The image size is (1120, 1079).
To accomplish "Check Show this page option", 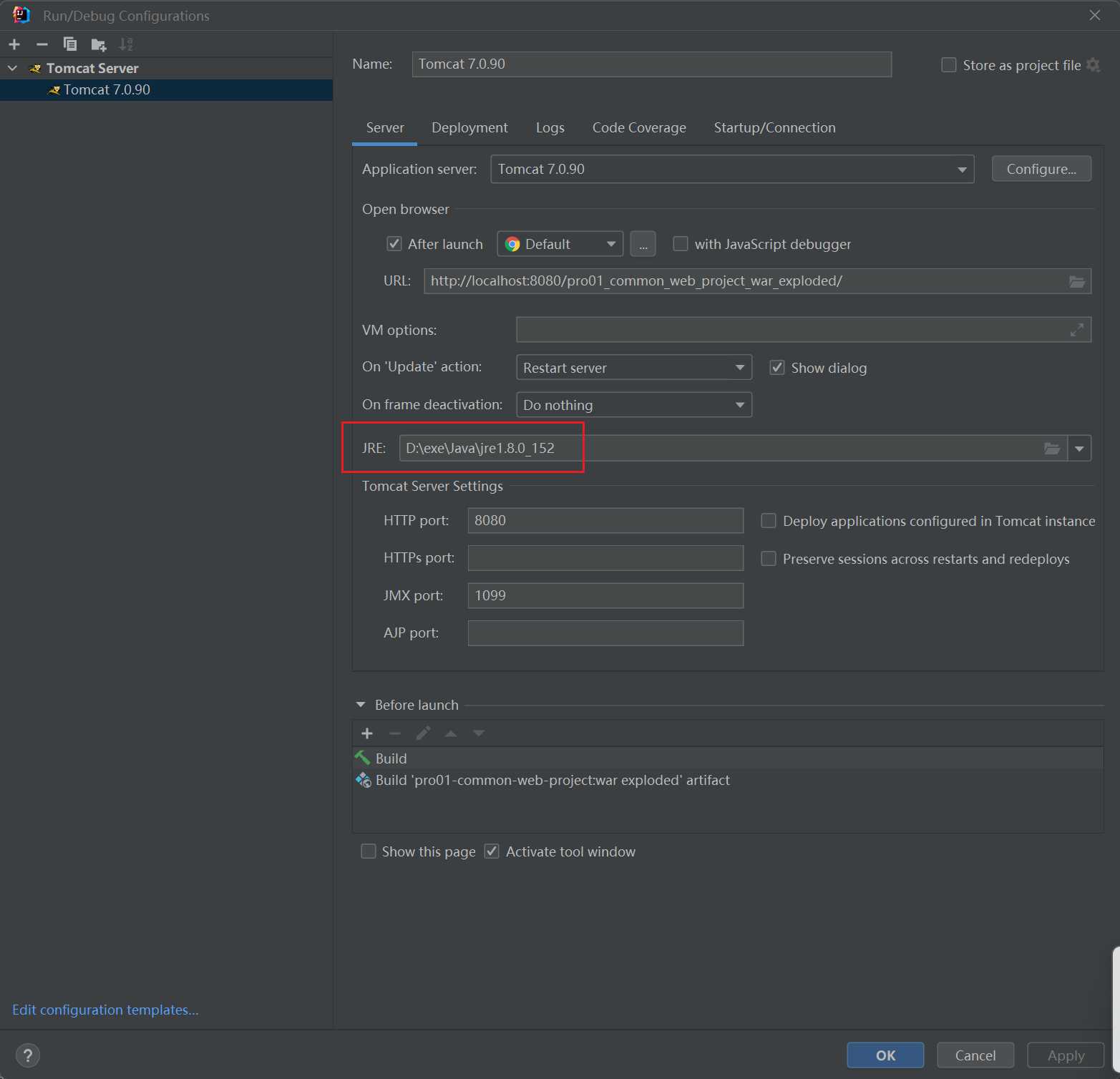I will (369, 851).
